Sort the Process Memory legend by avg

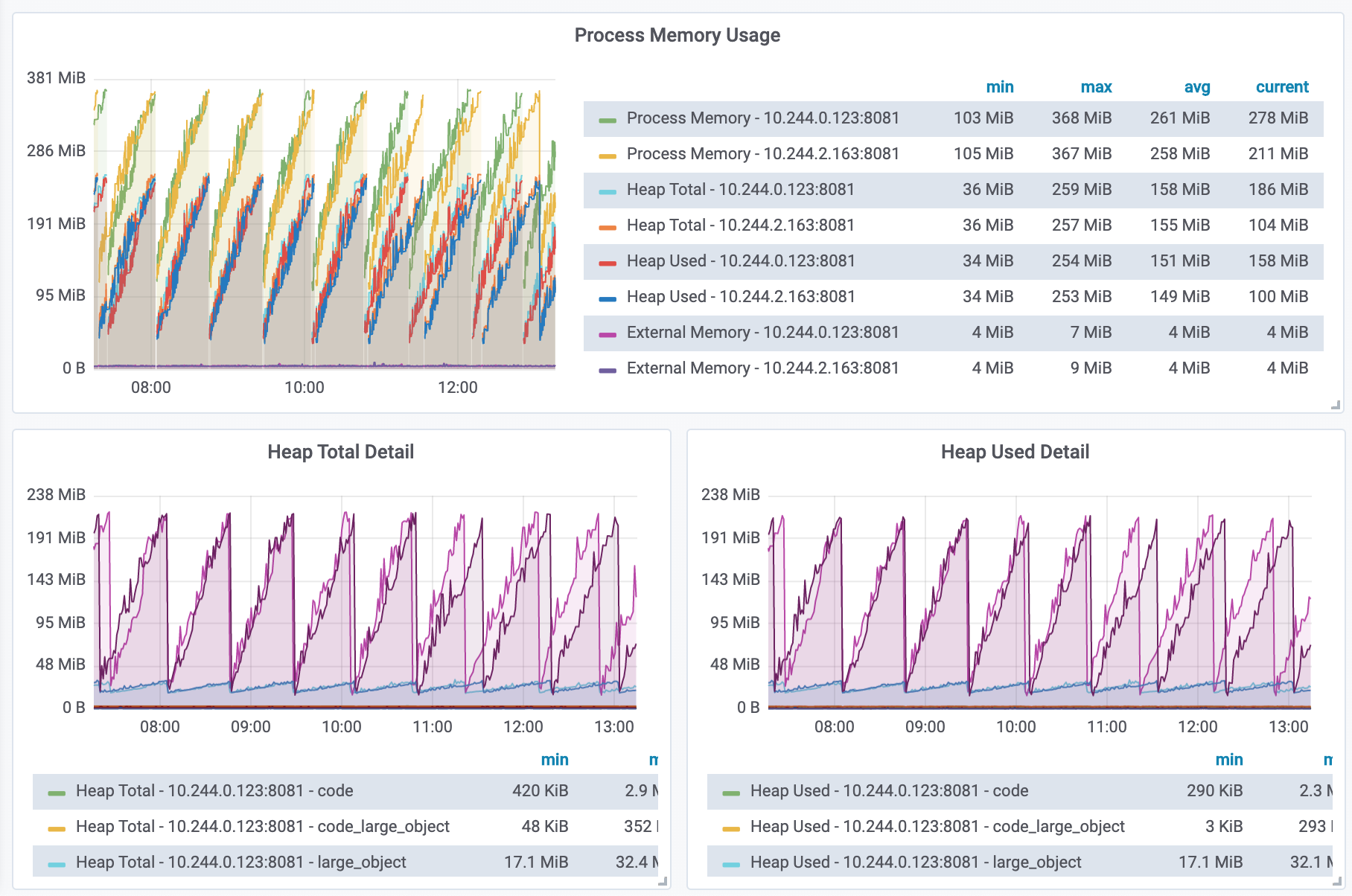(x=1196, y=87)
